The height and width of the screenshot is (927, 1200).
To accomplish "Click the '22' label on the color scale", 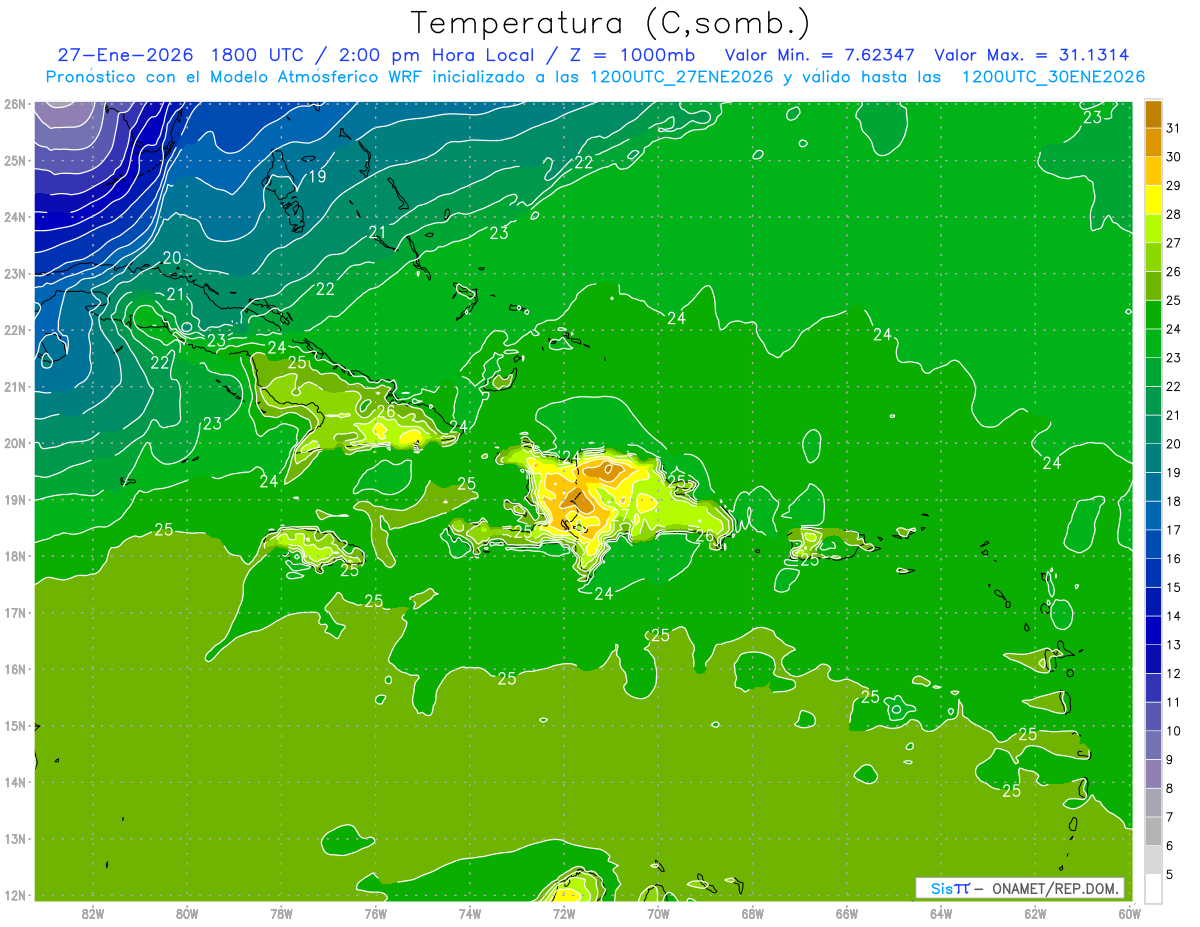I will [x=1173, y=387].
